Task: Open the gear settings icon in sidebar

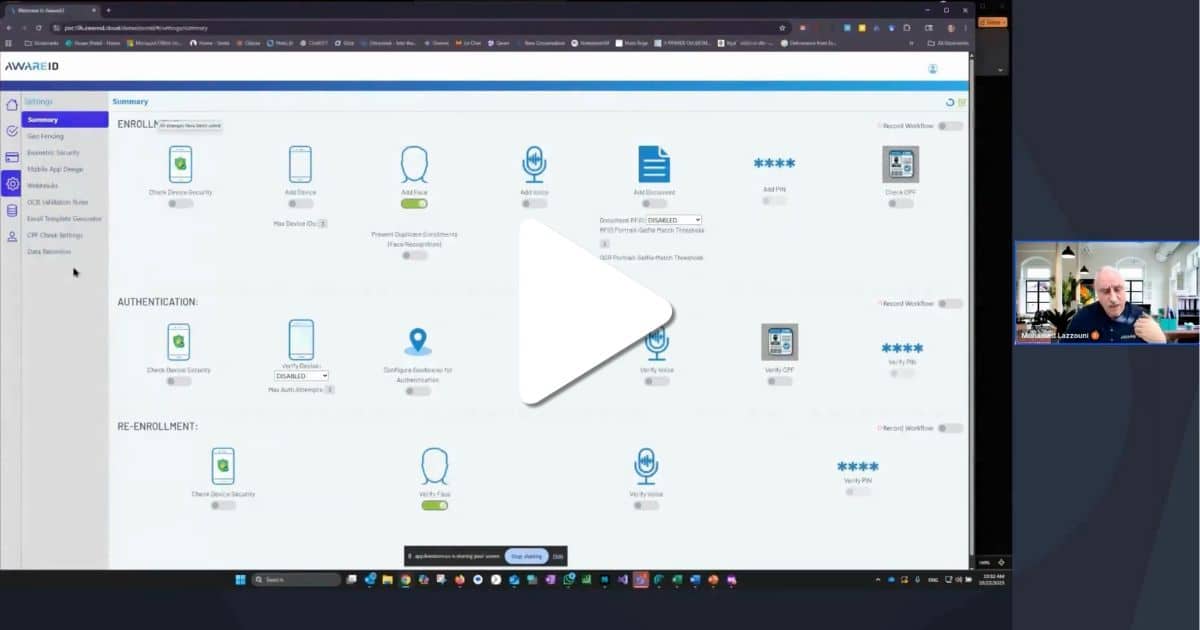Action: [11, 184]
